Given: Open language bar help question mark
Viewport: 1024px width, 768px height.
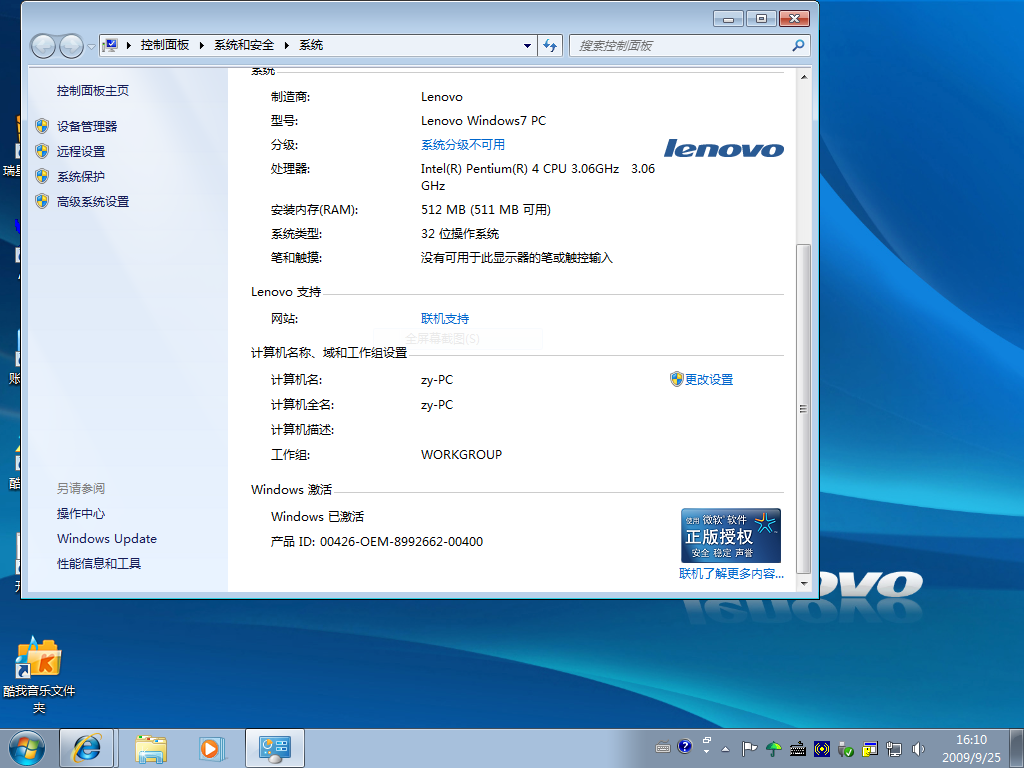Looking at the screenshot, I should click(x=684, y=746).
